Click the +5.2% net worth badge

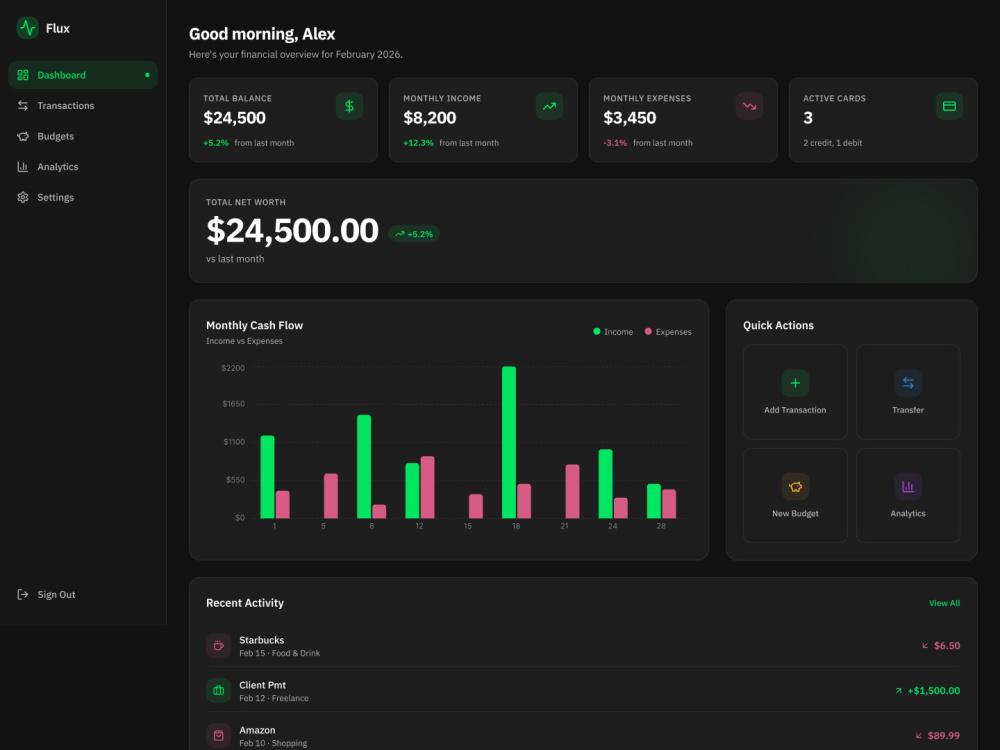(414, 234)
